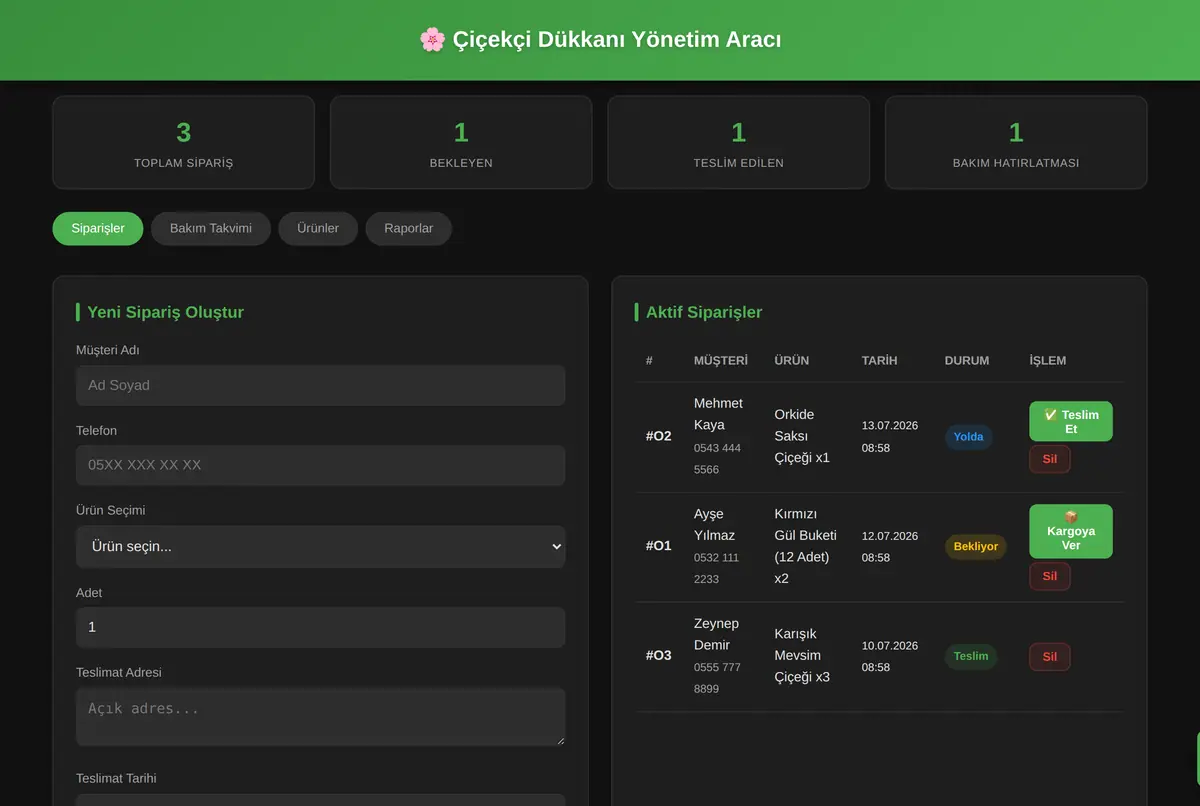The width and height of the screenshot is (1200, 806).
Task: Delete Zeynep Demir's order with Sil
Action: tap(1050, 656)
